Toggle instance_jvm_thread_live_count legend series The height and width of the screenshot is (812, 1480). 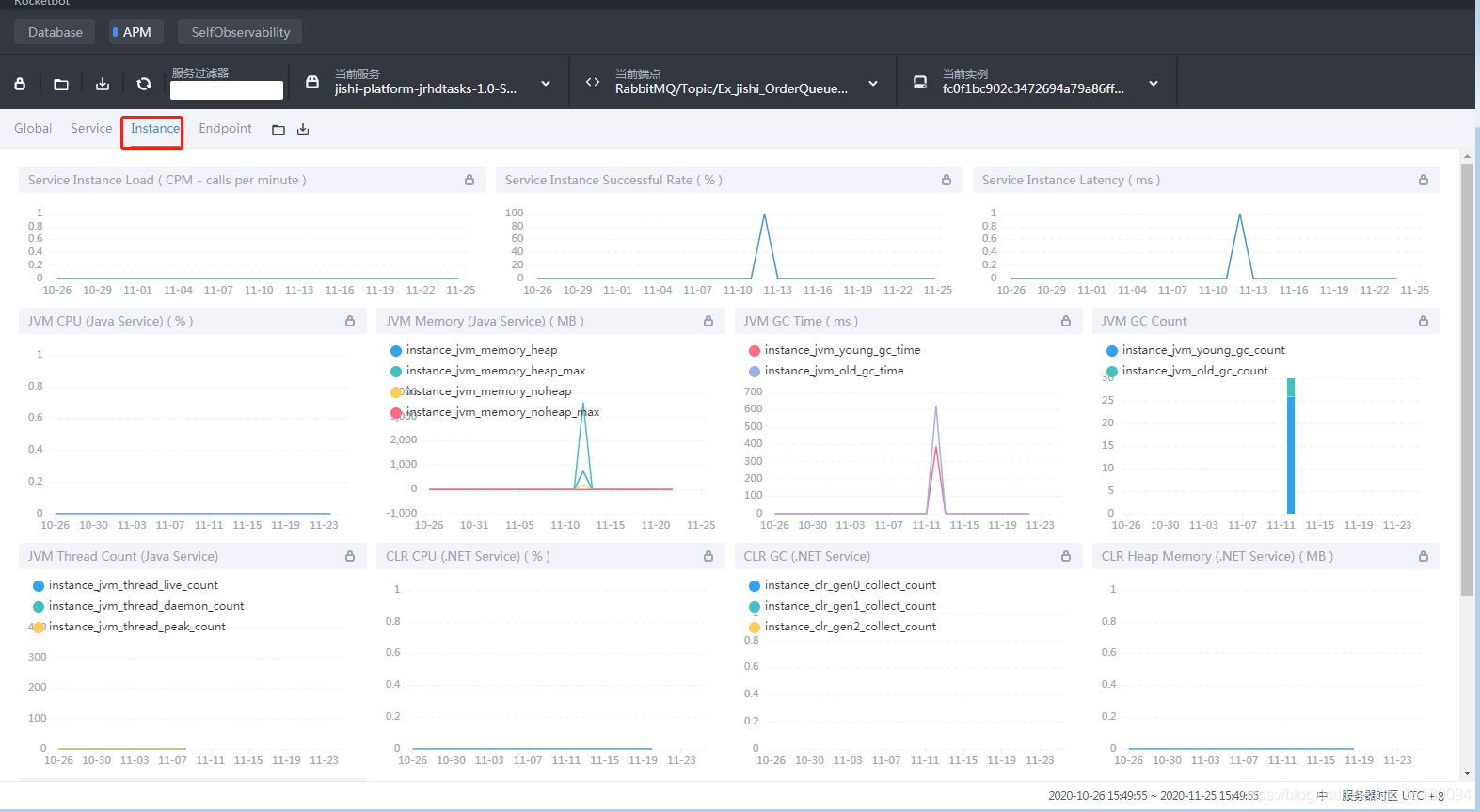tap(126, 585)
